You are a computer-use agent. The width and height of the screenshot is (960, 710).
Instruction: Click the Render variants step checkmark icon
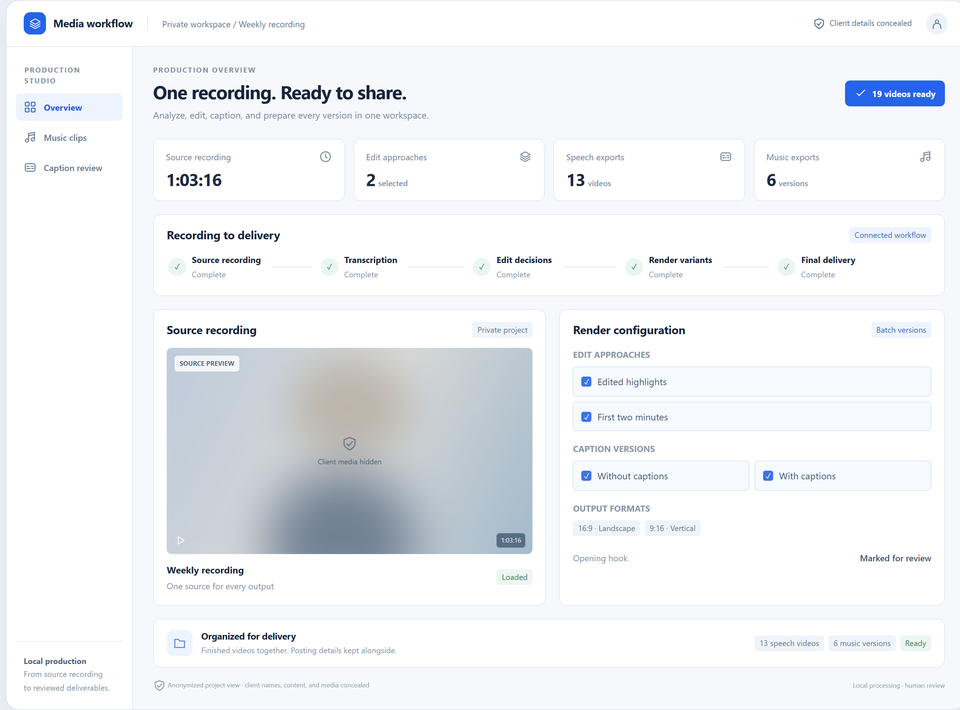point(634,267)
